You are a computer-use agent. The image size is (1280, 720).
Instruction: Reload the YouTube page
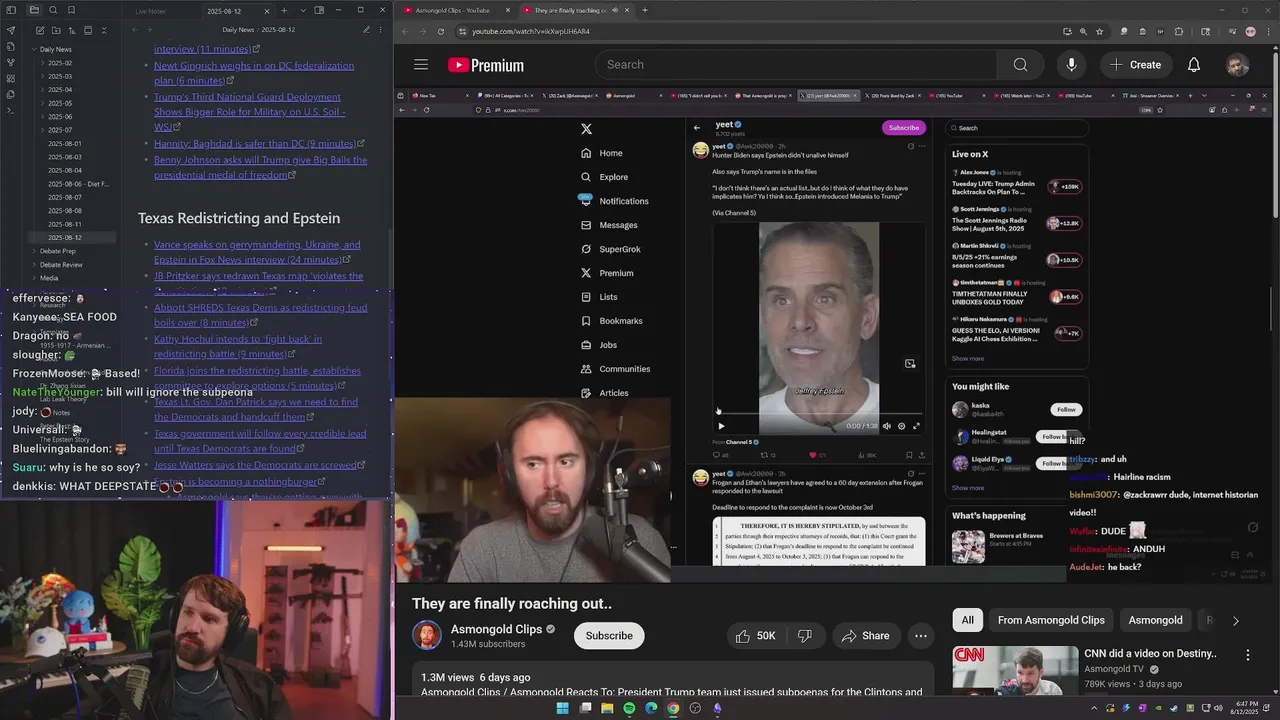[x=441, y=31]
